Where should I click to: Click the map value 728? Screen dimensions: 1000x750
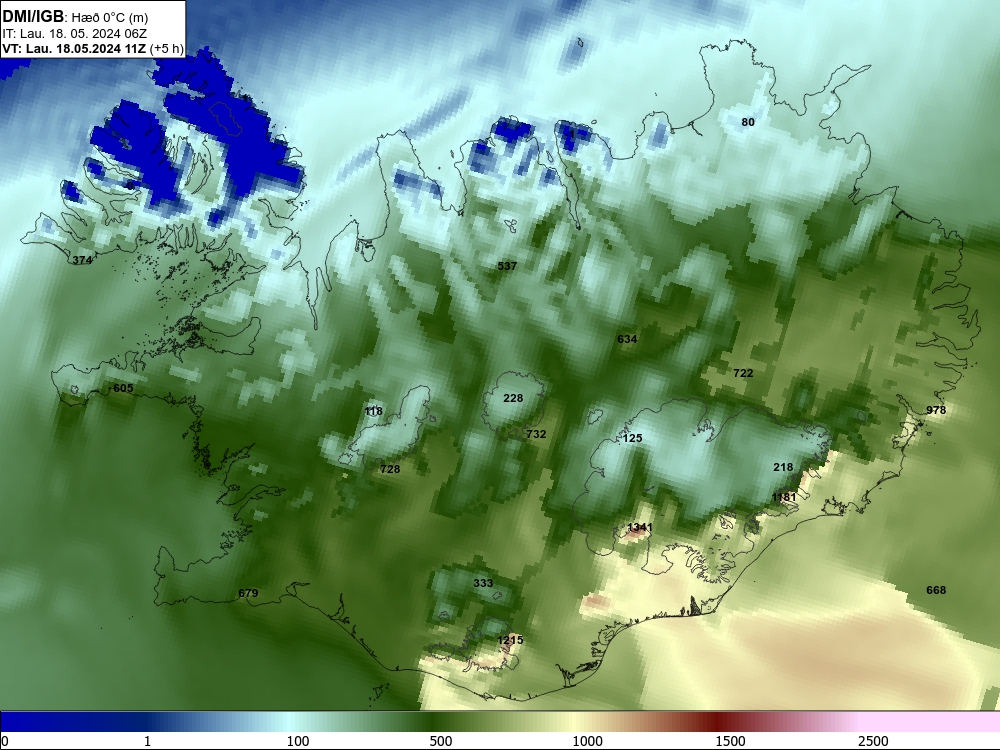point(390,469)
